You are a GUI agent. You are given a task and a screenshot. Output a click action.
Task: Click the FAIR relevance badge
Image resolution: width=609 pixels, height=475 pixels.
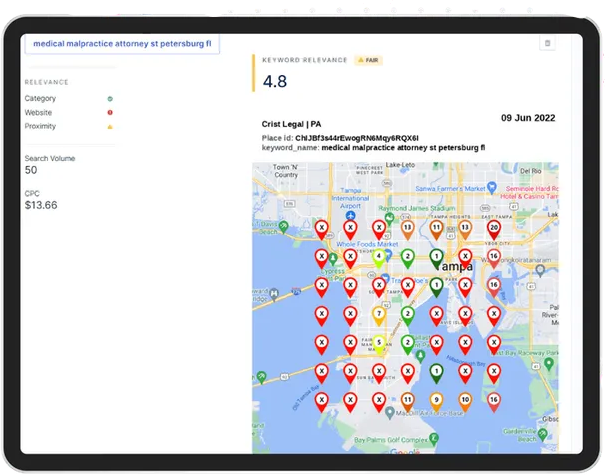coord(368,60)
